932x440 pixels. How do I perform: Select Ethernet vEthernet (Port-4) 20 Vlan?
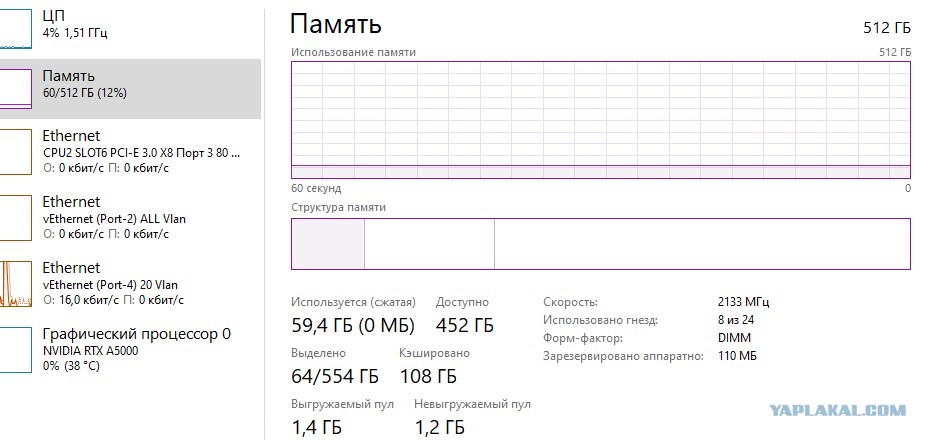pyautogui.click(x=130, y=284)
